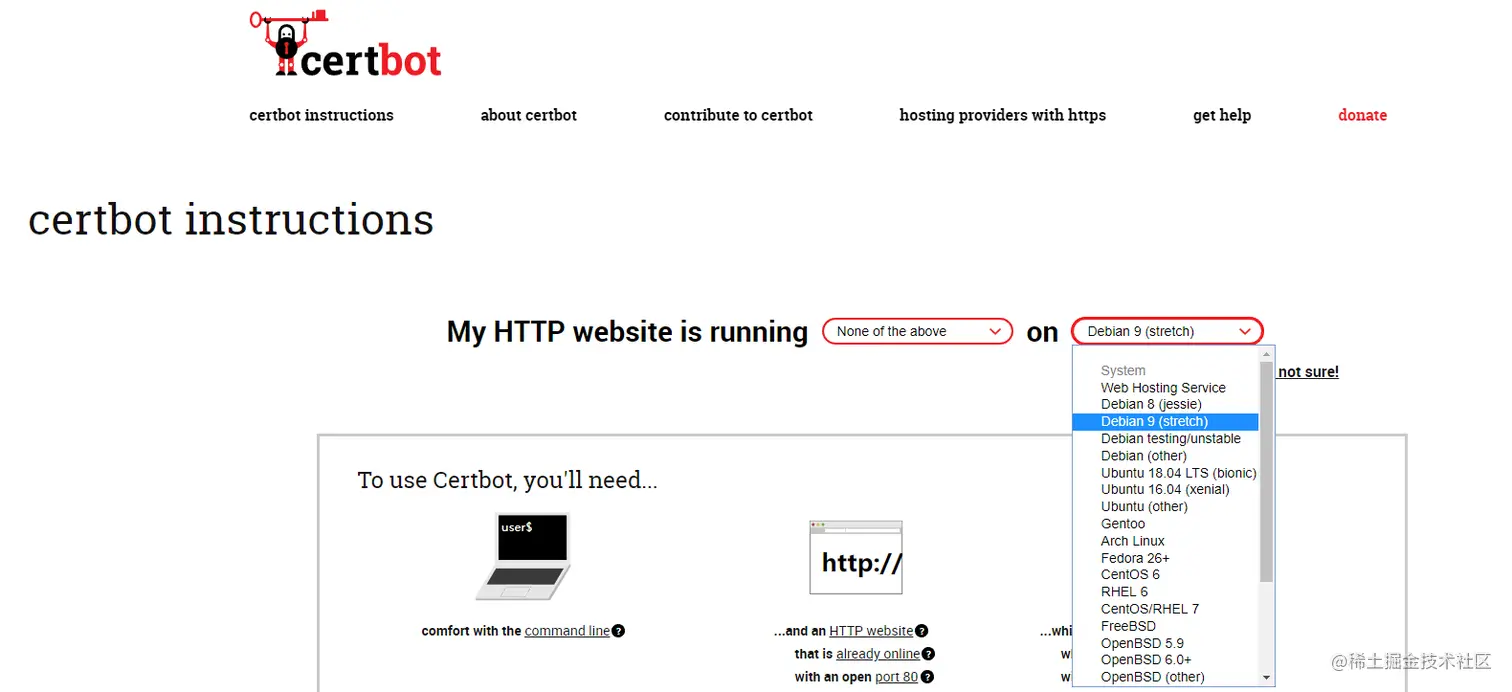Viewport: 1512px width, 692px height.
Task: Open the get help page
Action: (1222, 115)
